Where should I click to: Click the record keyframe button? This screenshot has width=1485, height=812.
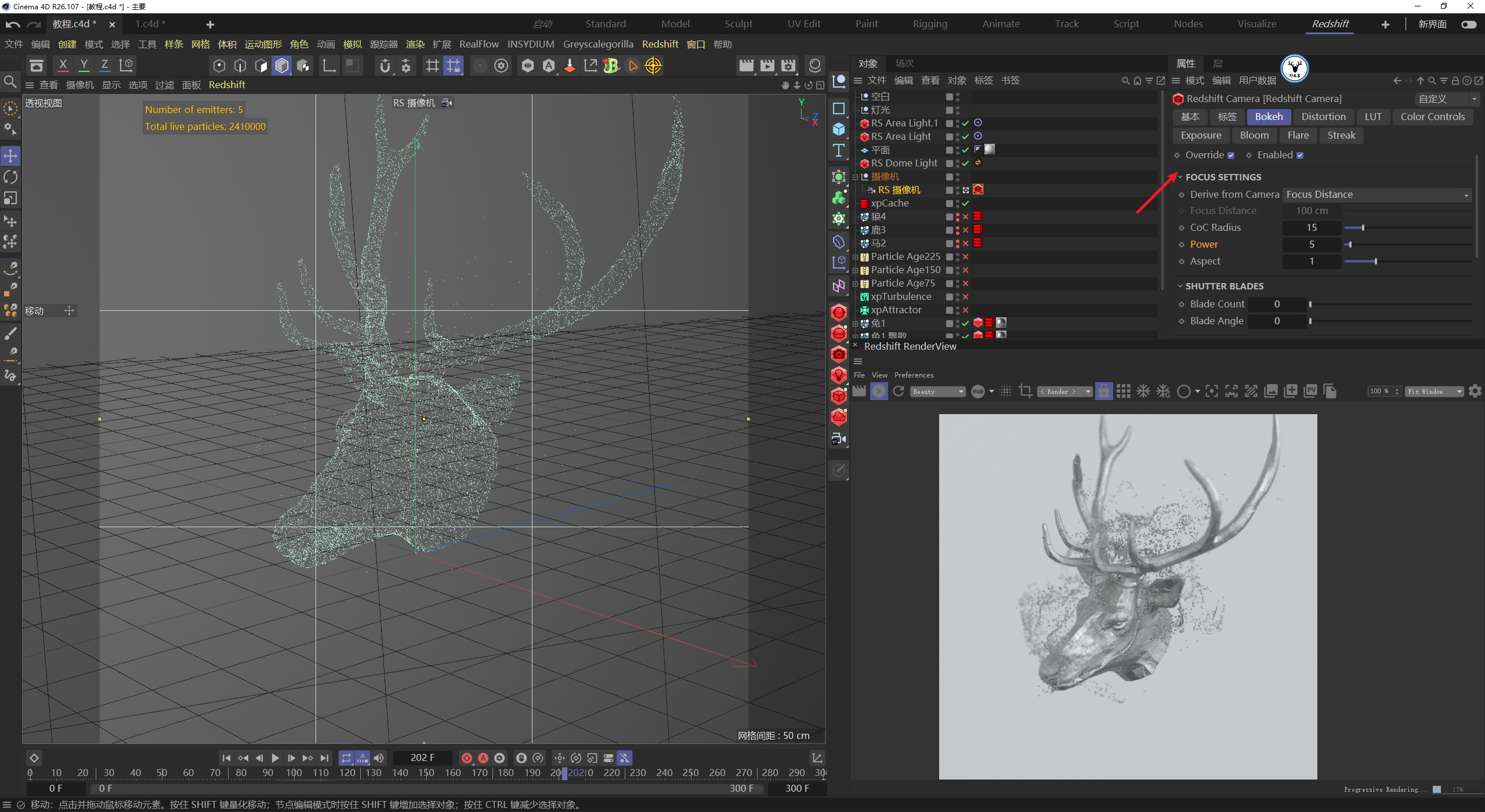(466, 758)
